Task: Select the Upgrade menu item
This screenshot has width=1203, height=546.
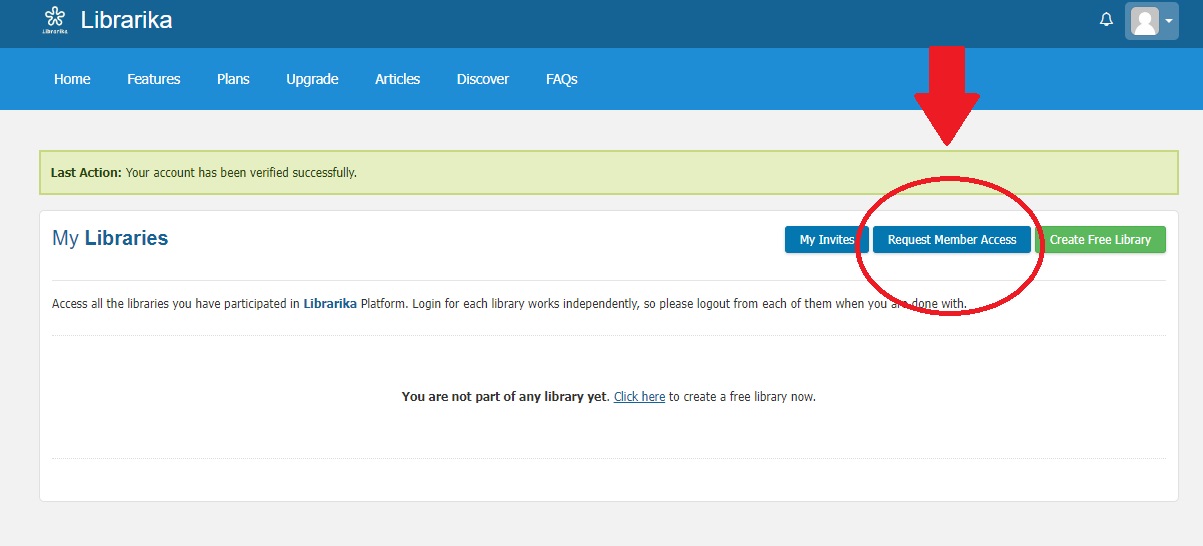Action: tap(312, 79)
